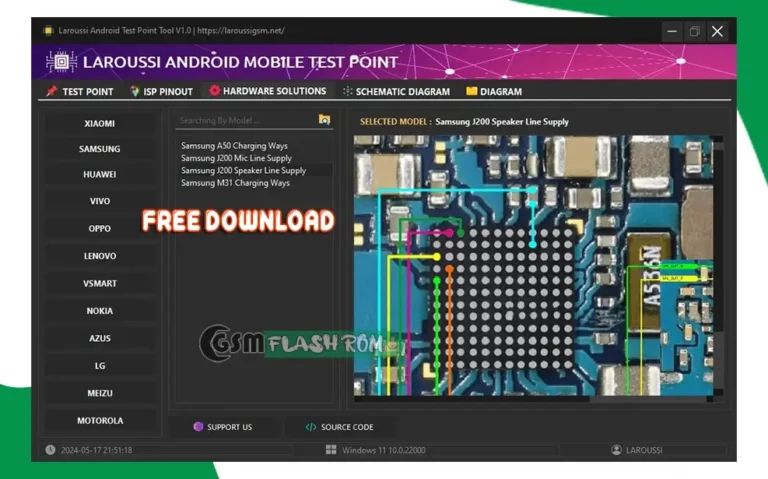Open the ISP PINOUT tab
The width and height of the screenshot is (768, 479).
162,92
